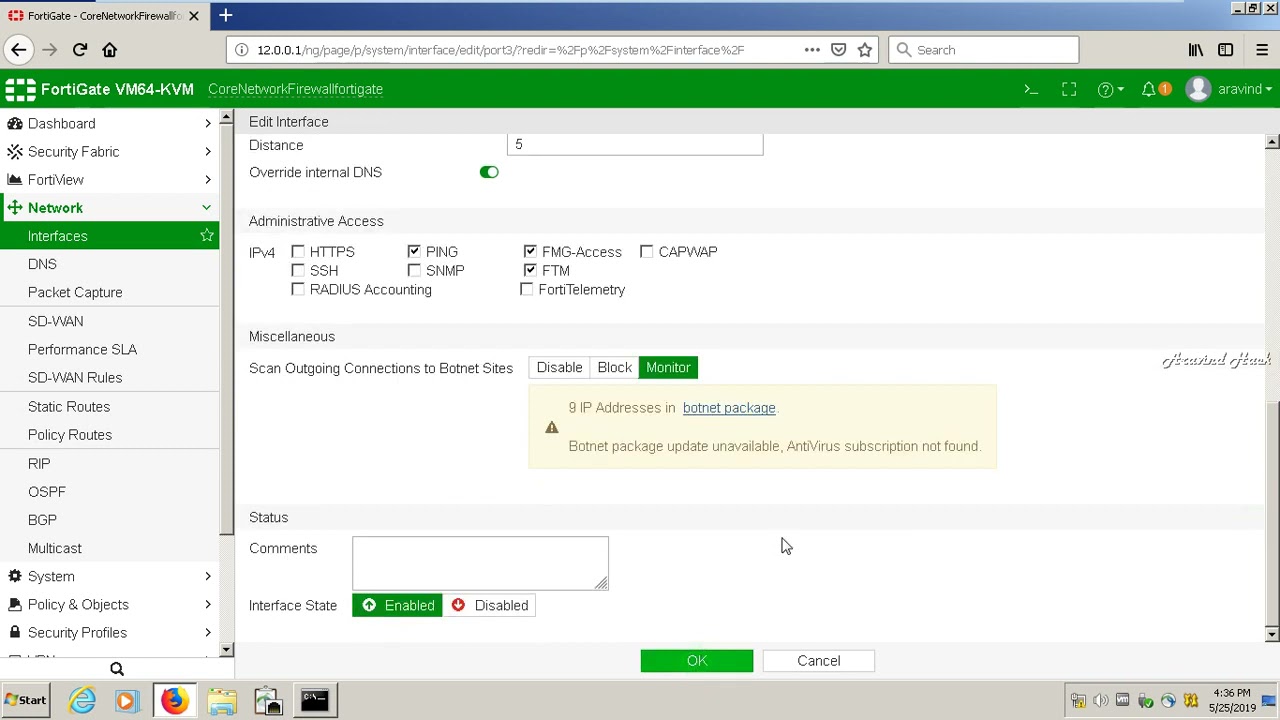Uncheck the PING access checkbox
The height and width of the screenshot is (720, 1280).
tap(414, 252)
